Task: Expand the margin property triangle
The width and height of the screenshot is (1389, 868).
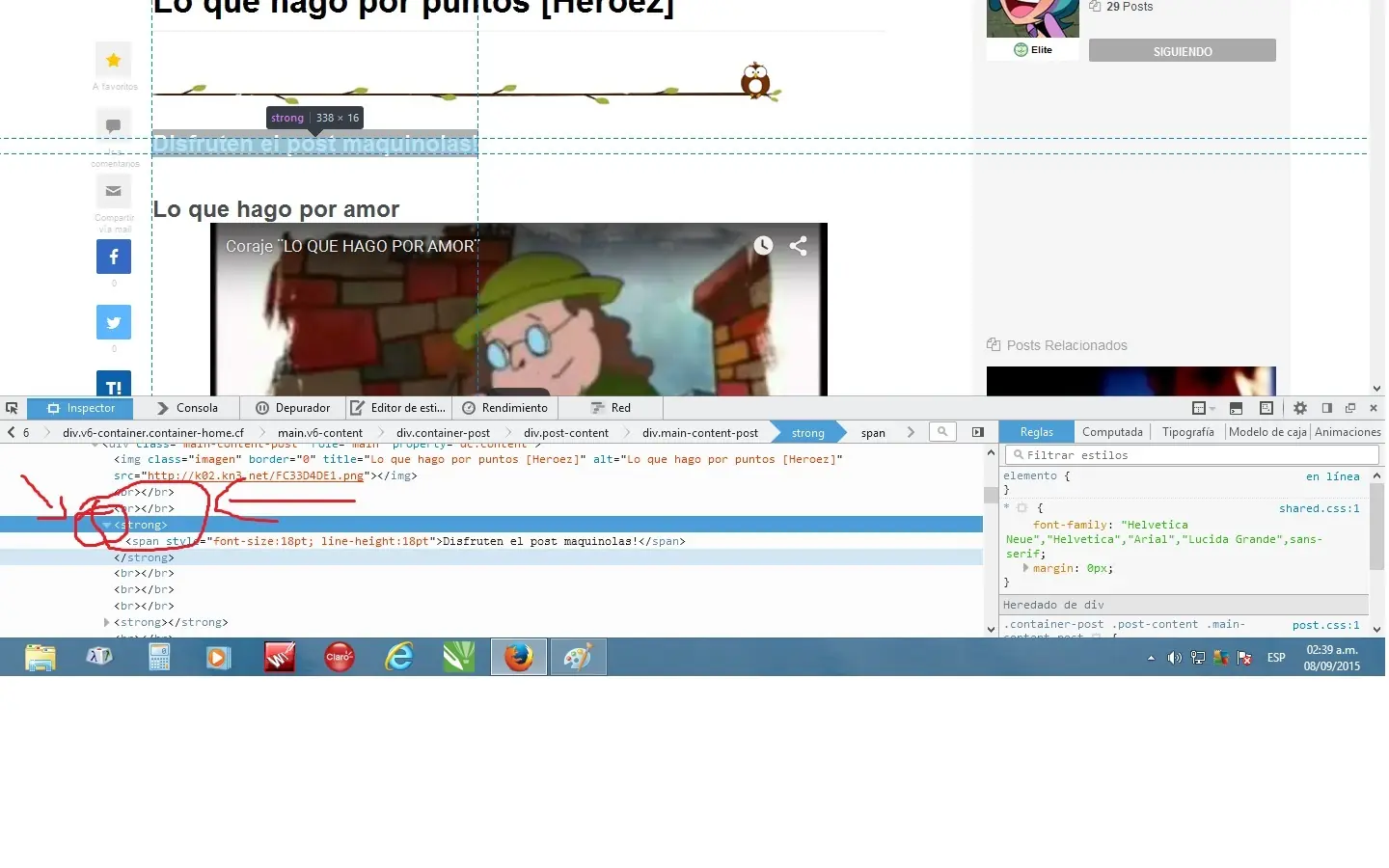Action: [1025, 568]
